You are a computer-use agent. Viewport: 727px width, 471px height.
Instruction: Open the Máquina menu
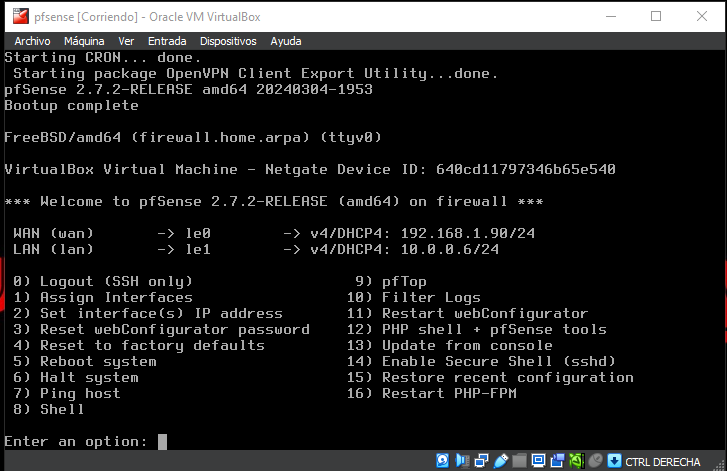point(84,41)
